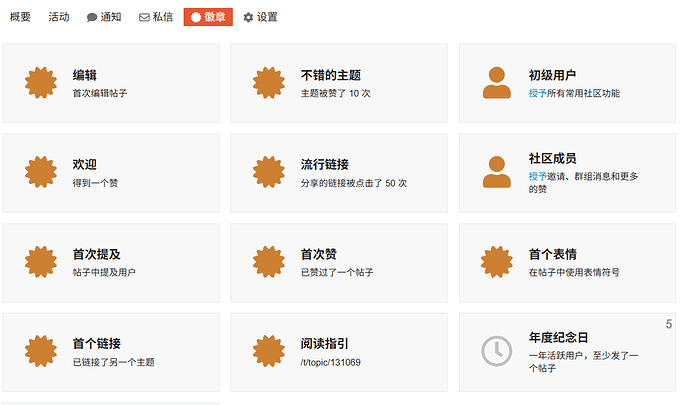Open the 首个链接 badge title
This screenshot has height=405, width=690.
[96, 344]
